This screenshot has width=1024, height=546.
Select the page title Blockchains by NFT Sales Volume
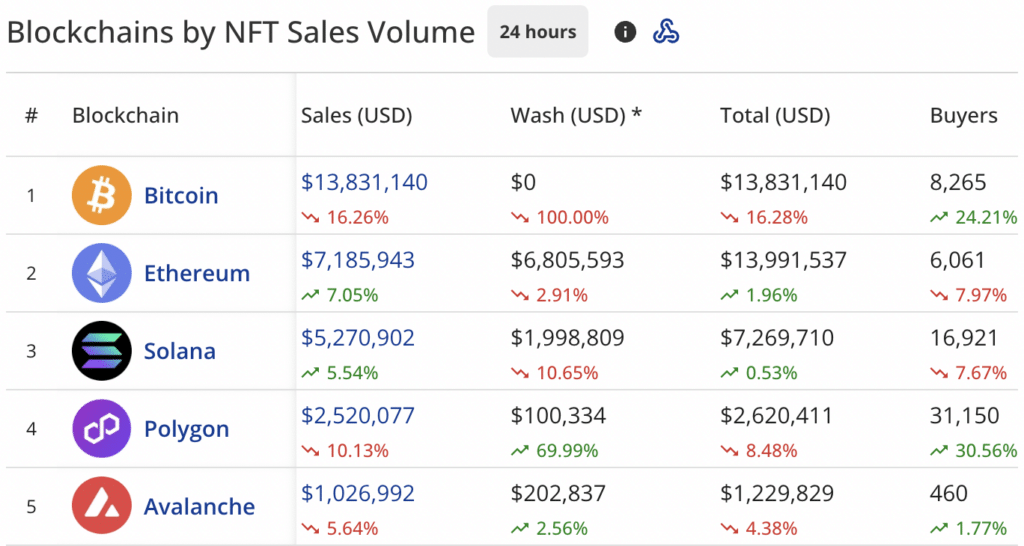coord(241,32)
